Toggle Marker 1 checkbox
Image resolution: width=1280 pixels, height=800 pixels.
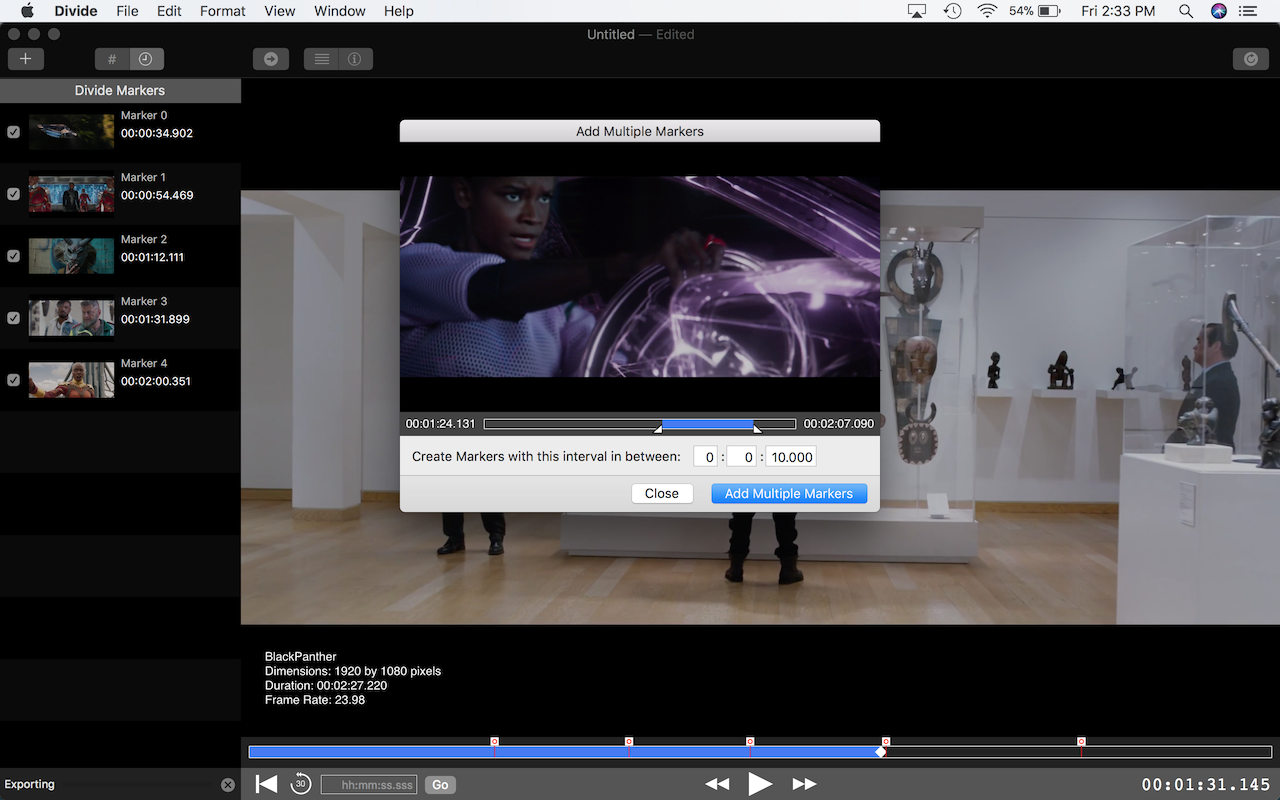pyautogui.click(x=13, y=194)
